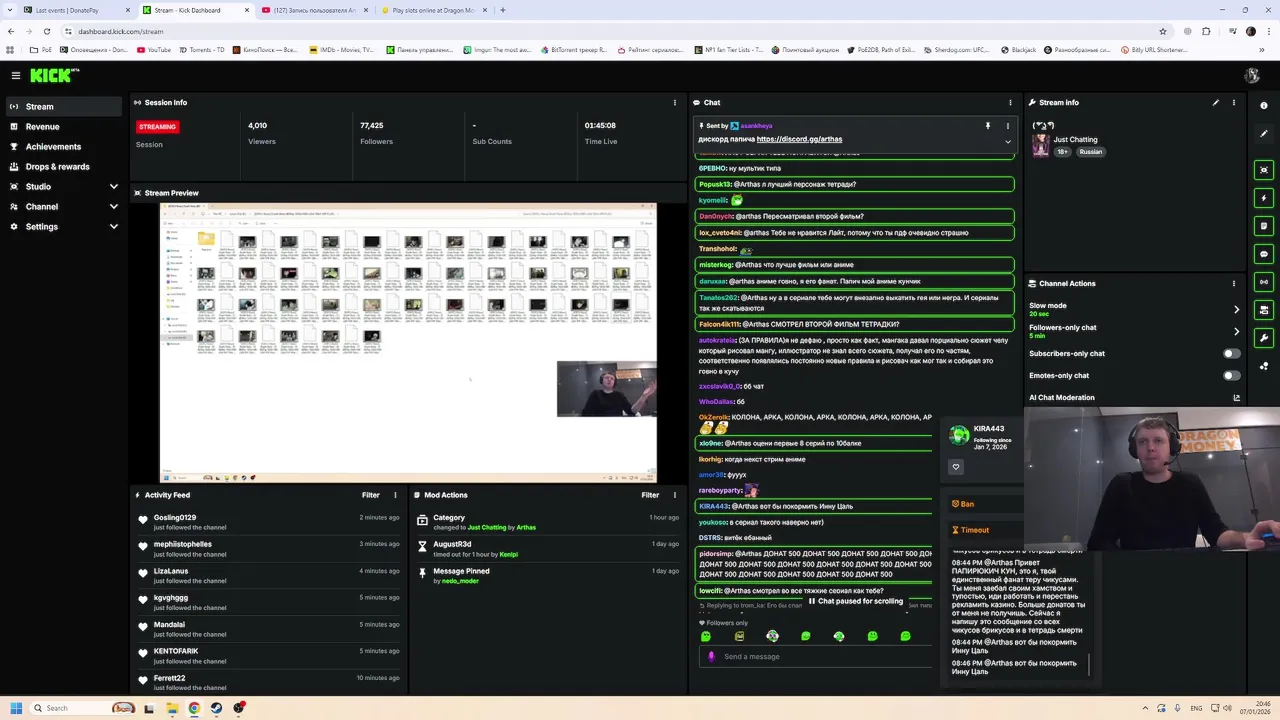Edit stream info with the pencil icon

pos(1216,102)
